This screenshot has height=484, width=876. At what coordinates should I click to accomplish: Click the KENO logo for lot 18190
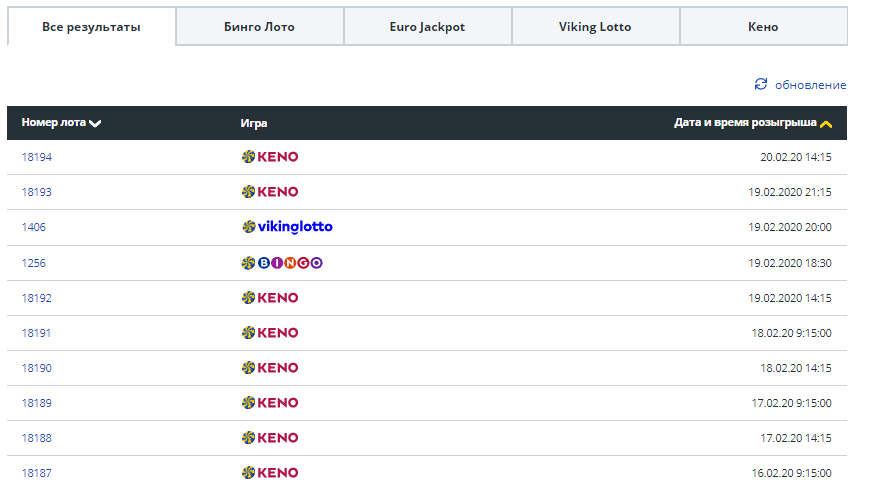point(270,368)
